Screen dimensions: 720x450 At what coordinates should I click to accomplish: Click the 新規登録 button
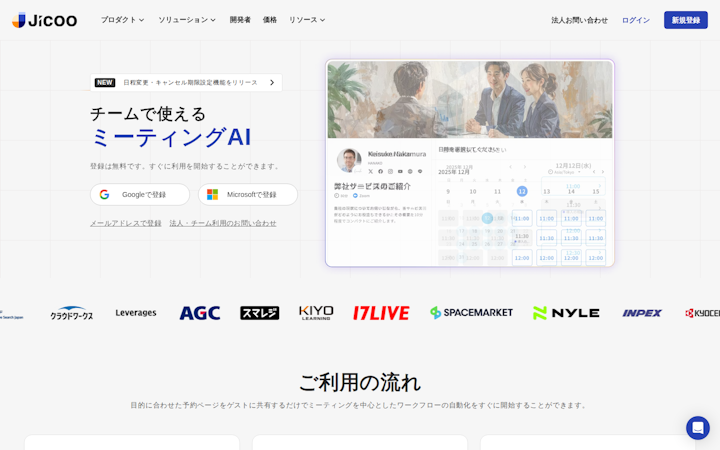(686, 20)
